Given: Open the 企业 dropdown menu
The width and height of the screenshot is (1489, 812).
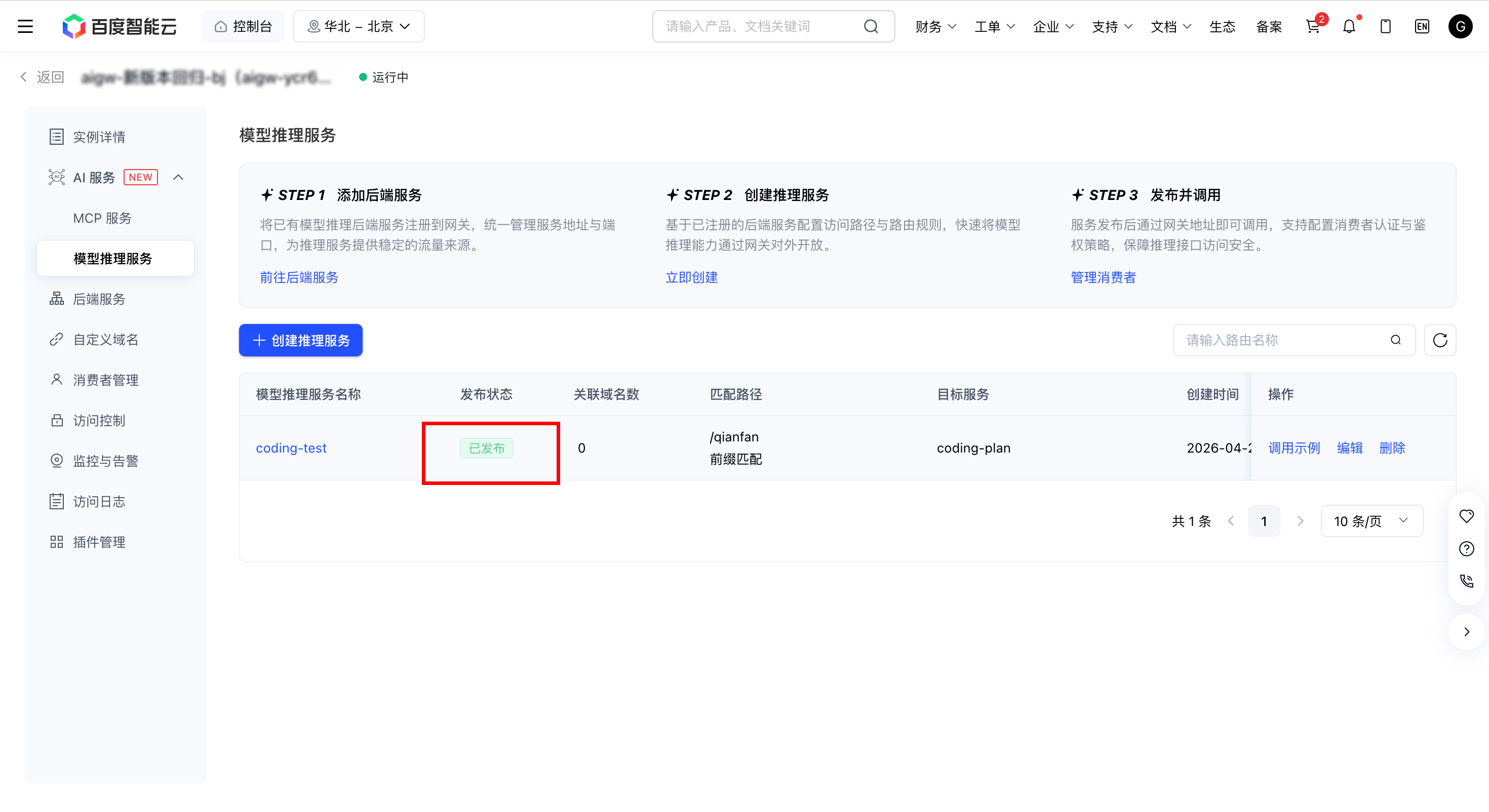Looking at the screenshot, I should point(1053,27).
